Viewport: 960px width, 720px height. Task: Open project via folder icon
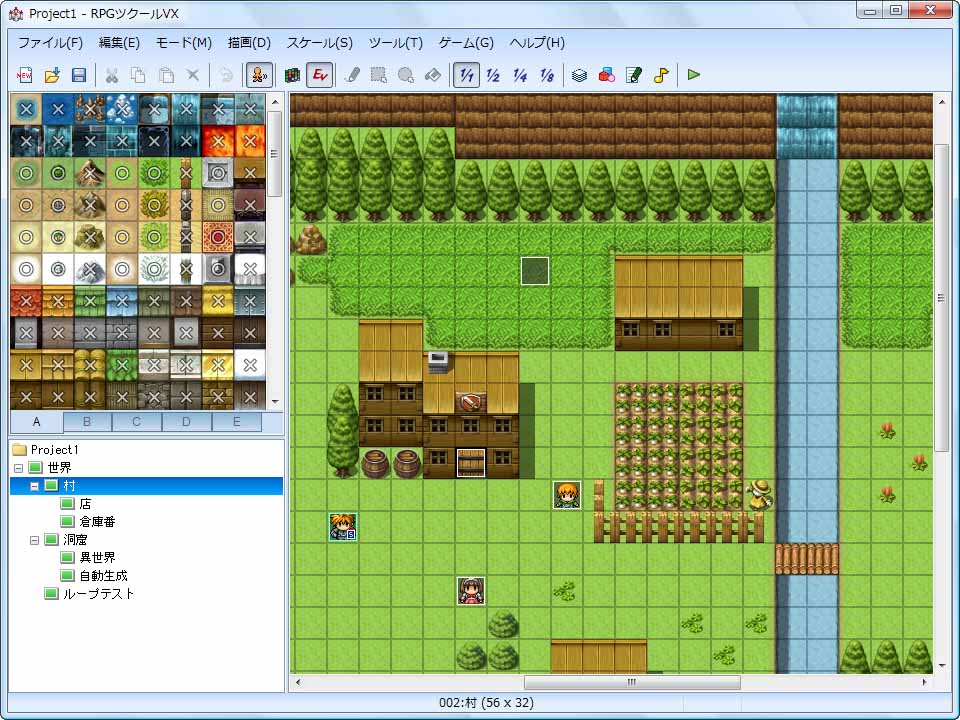[52, 75]
